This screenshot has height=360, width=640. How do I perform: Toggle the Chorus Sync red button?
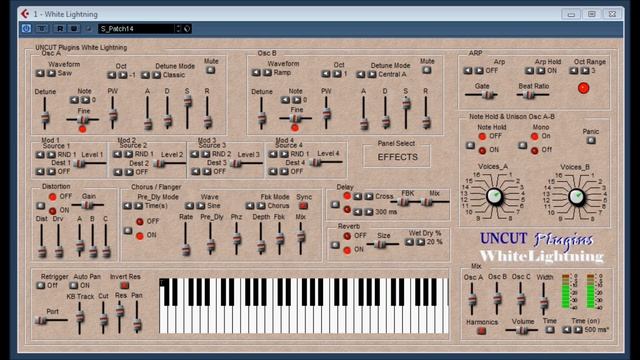(x=303, y=205)
